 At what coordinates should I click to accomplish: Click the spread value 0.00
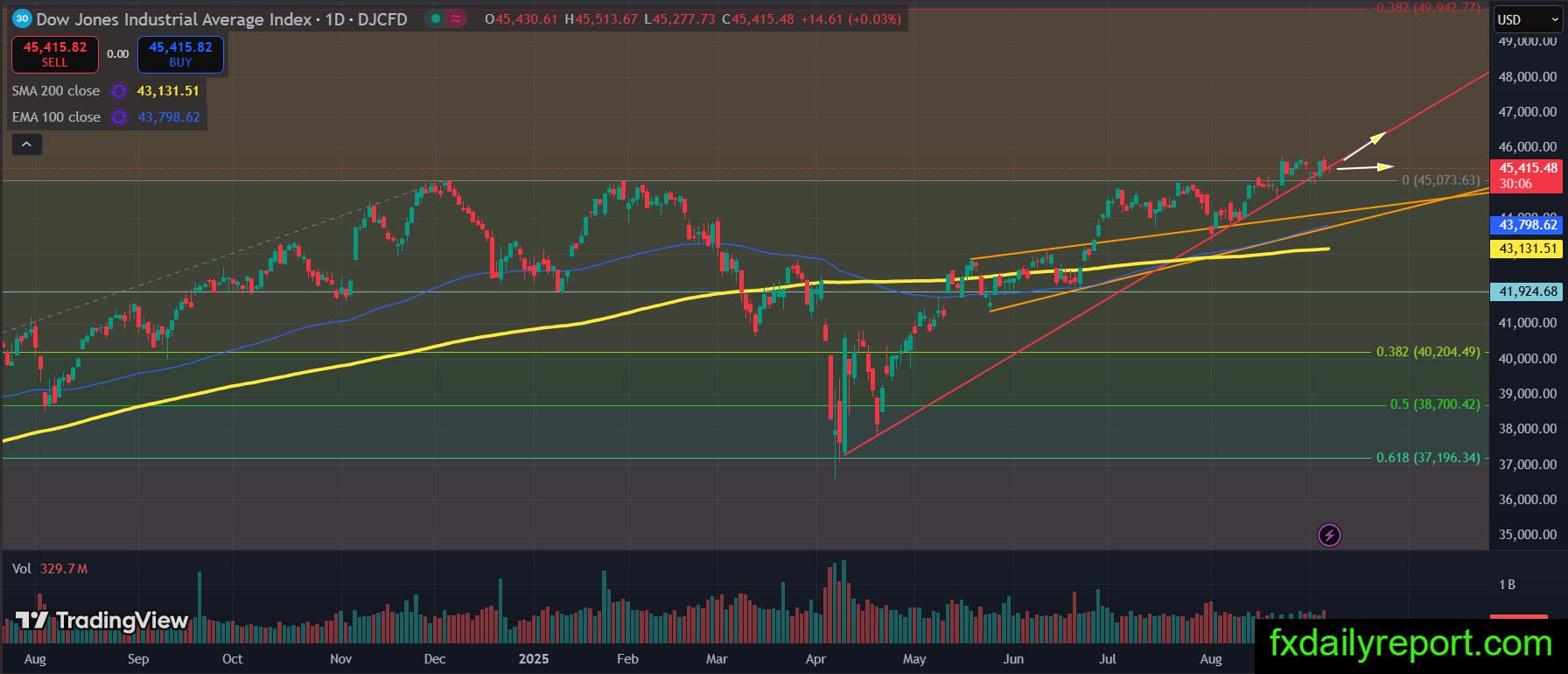point(118,54)
